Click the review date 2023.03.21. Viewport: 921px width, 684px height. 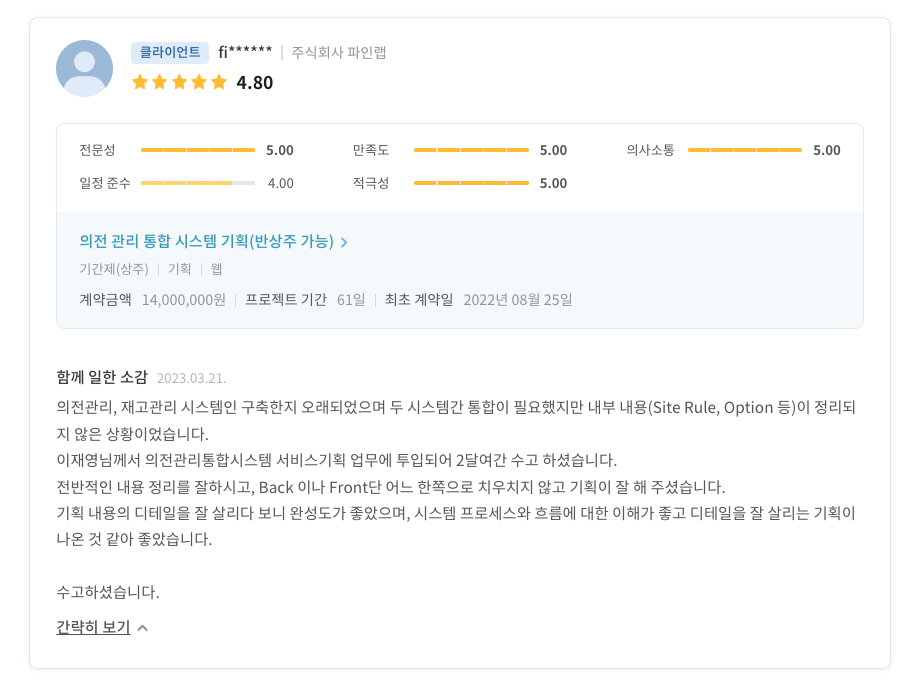coord(191,378)
